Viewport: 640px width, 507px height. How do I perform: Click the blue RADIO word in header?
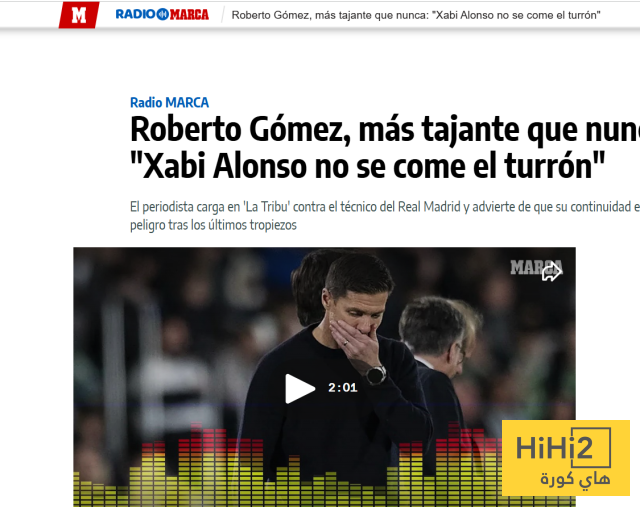[x=136, y=14]
